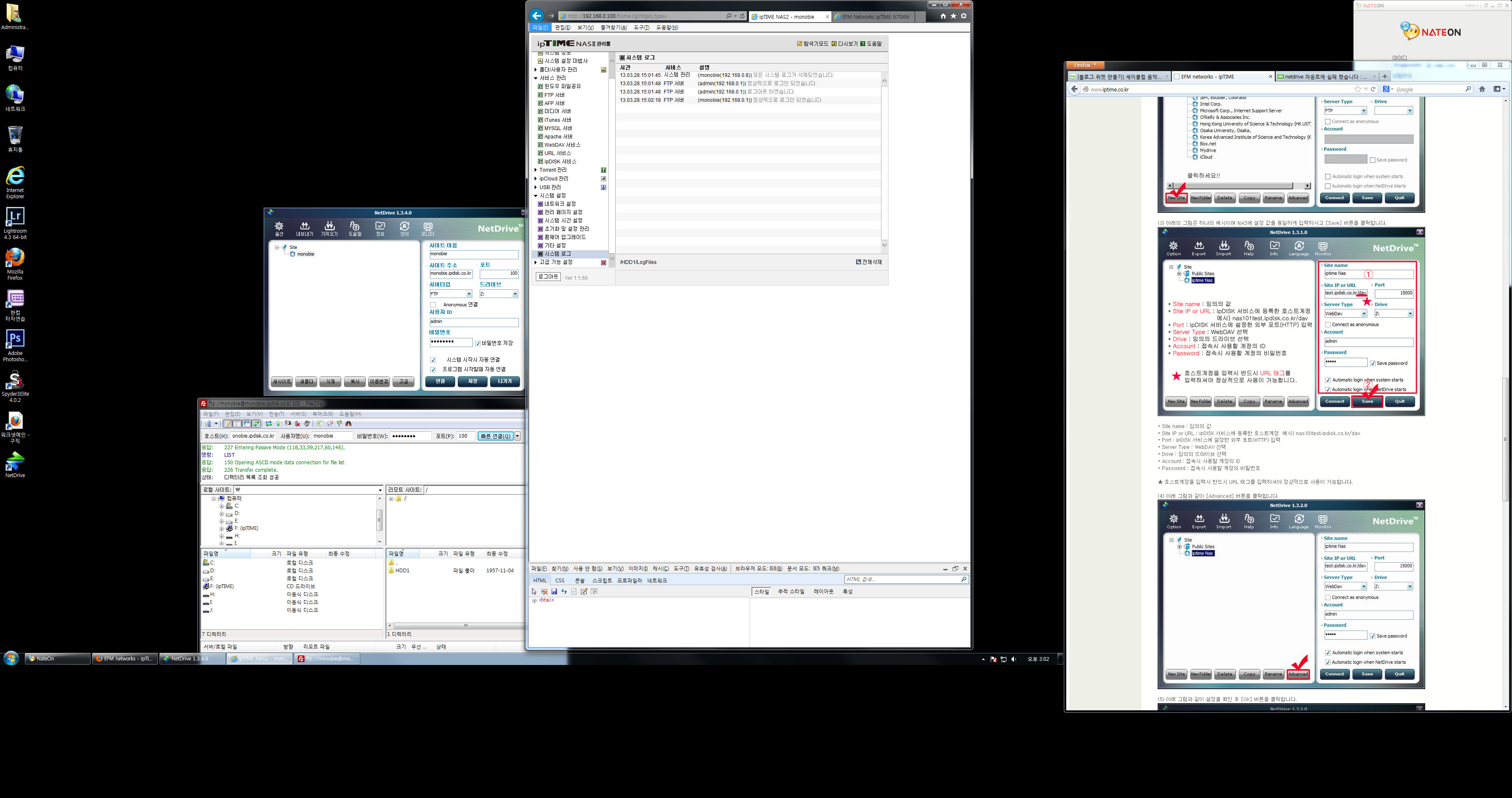Viewport: 1512px width, 798px height.
Task: Switch to CSS tab in IE developer tools
Action: [560, 581]
